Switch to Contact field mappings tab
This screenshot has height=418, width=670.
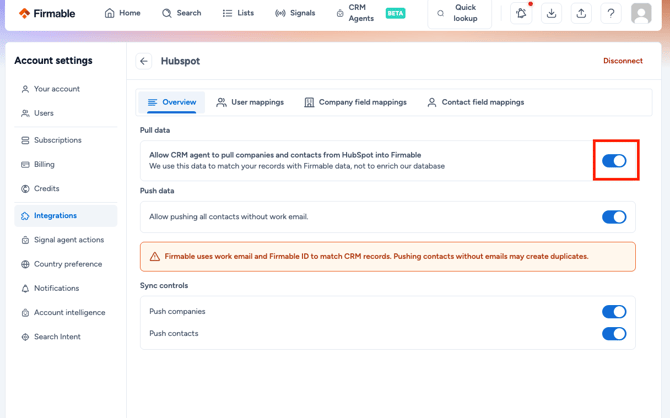[x=476, y=102]
